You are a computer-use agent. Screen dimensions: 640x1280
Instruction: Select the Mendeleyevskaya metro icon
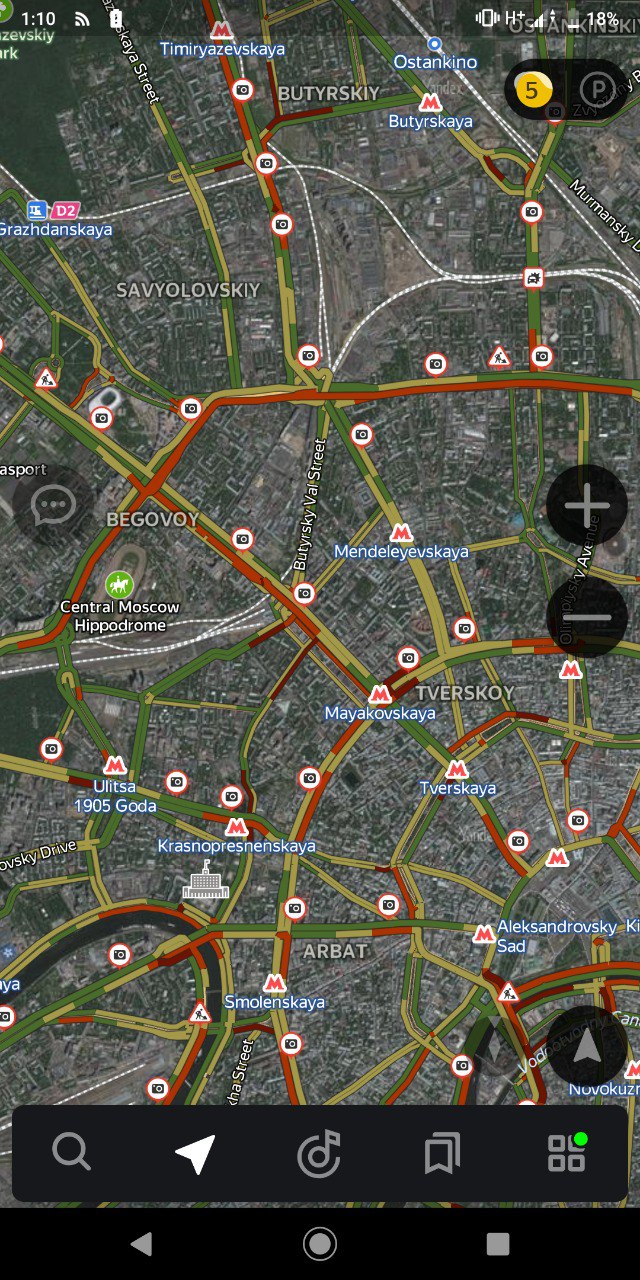point(401,533)
